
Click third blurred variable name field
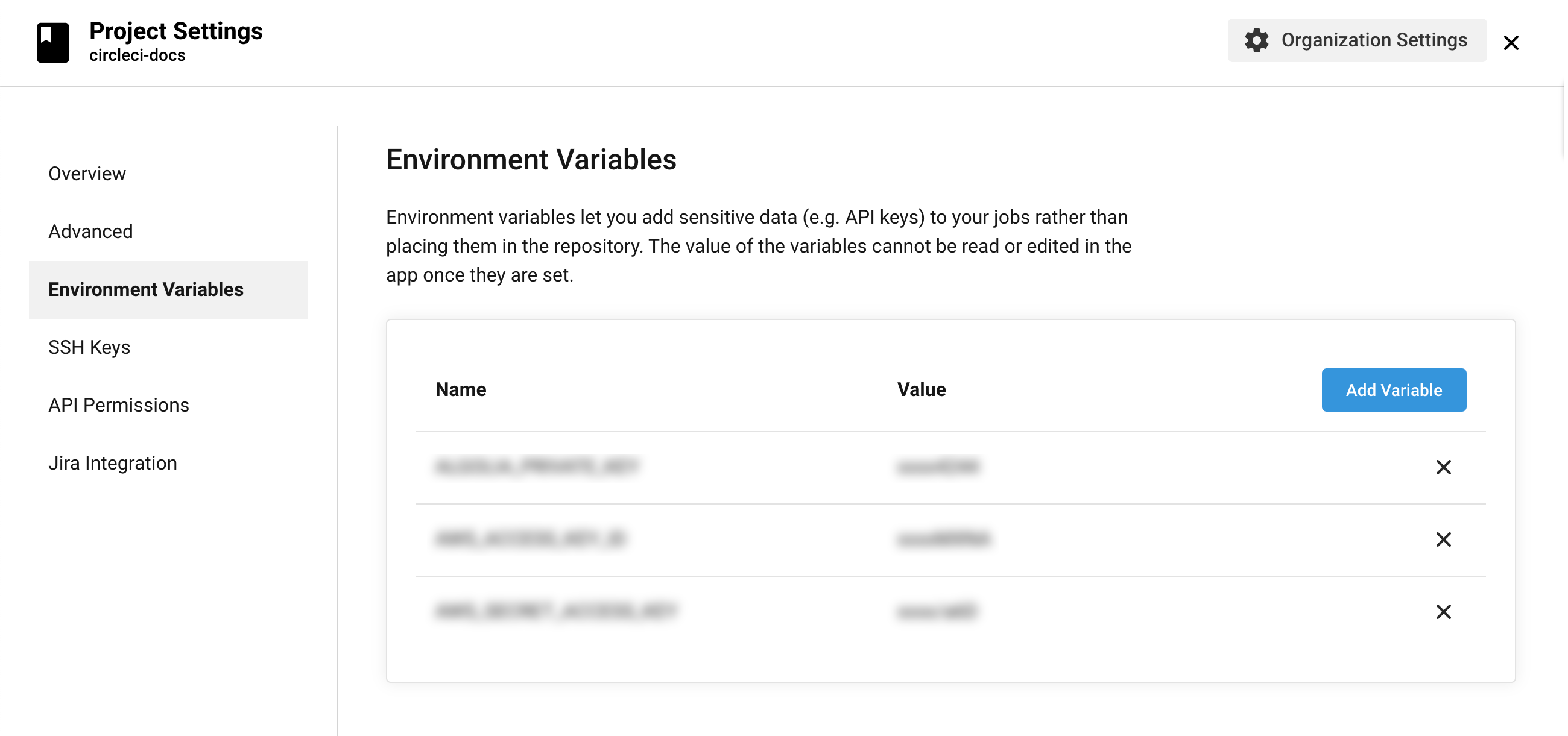(x=555, y=611)
